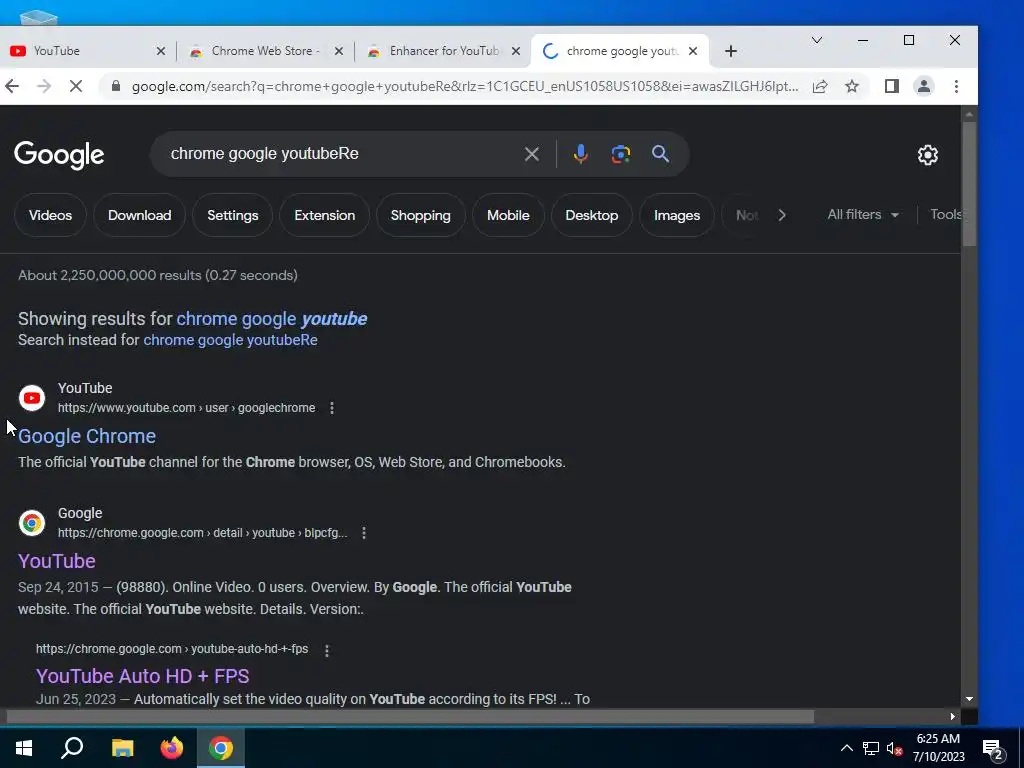Open tab search dropdown arrow
Screen dimensions: 1024x768
pos(816,40)
